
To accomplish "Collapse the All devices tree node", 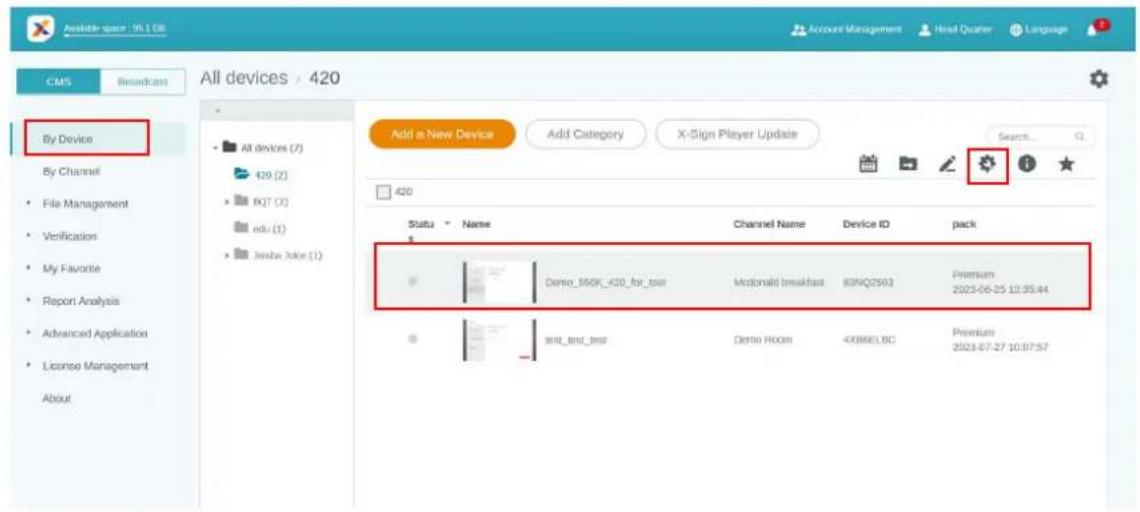I will [x=215, y=148].
